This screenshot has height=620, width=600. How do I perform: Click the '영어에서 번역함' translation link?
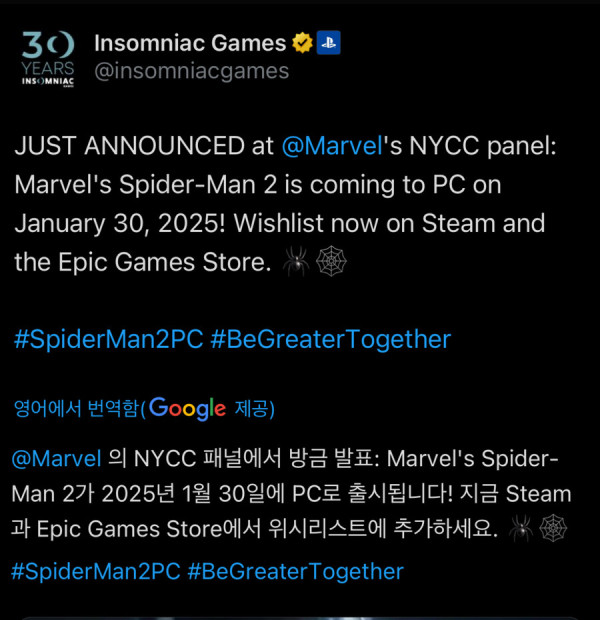point(76,408)
